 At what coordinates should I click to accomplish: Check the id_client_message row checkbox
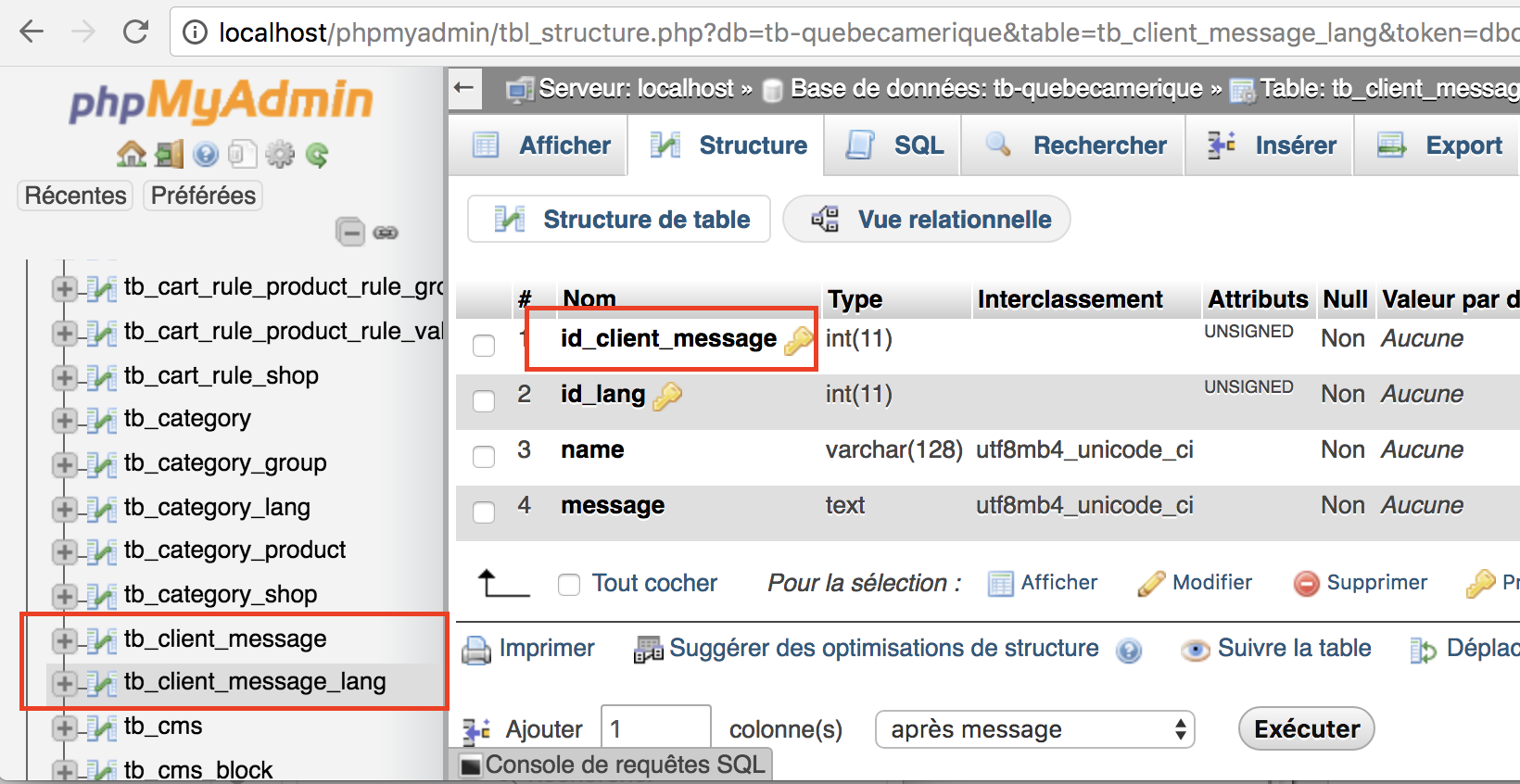[x=484, y=346]
